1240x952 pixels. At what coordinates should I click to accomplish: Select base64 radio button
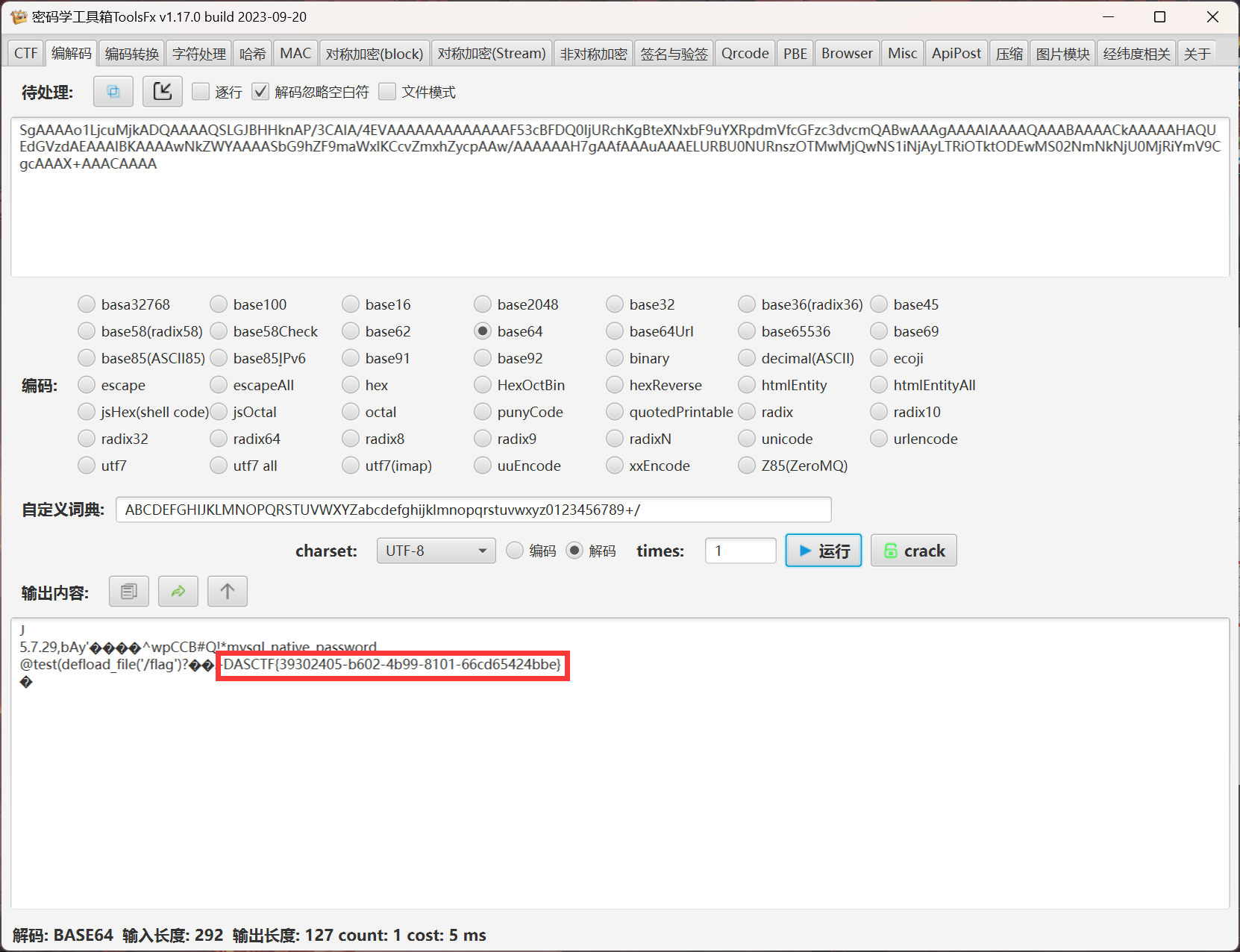[x=483, y=331]
